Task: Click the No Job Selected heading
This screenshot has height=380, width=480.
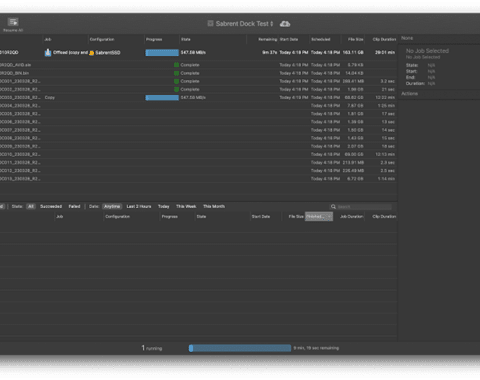Action: coord(427,51)
